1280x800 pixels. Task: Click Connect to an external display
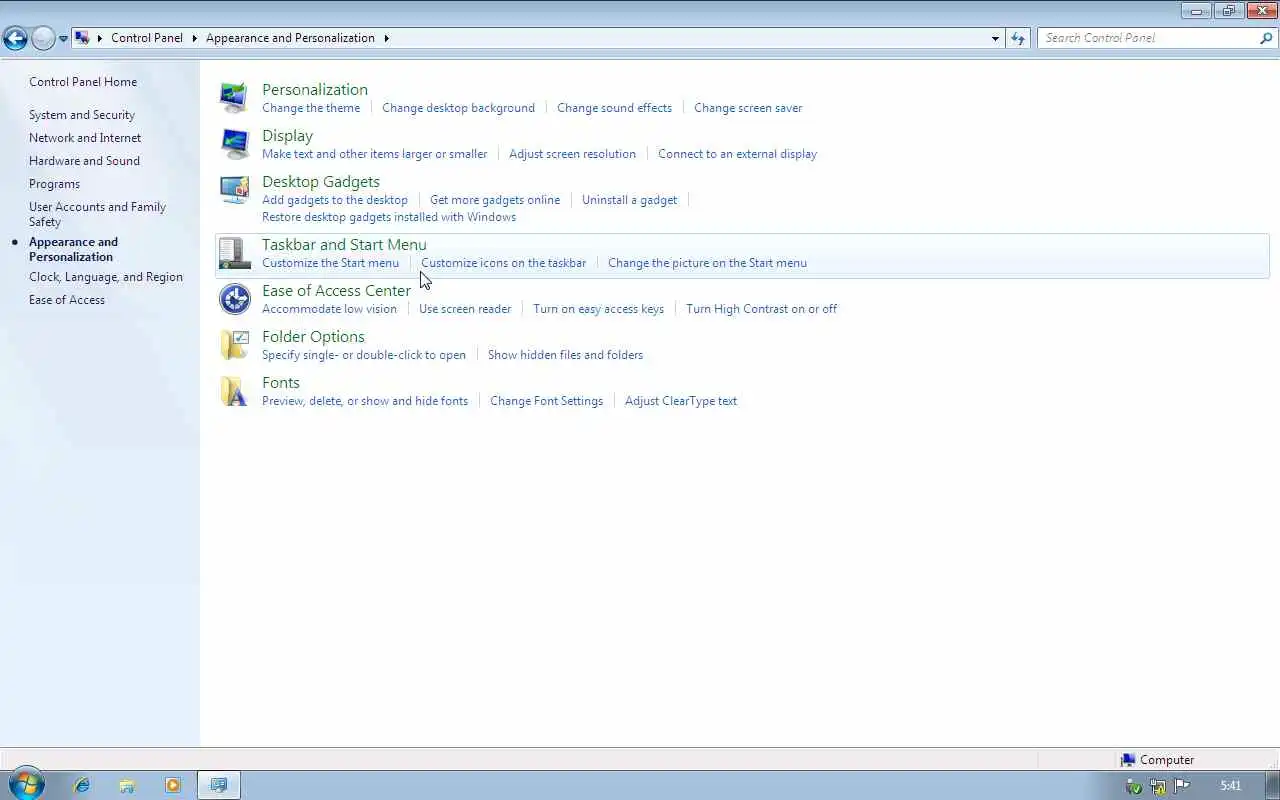[737, 154]
